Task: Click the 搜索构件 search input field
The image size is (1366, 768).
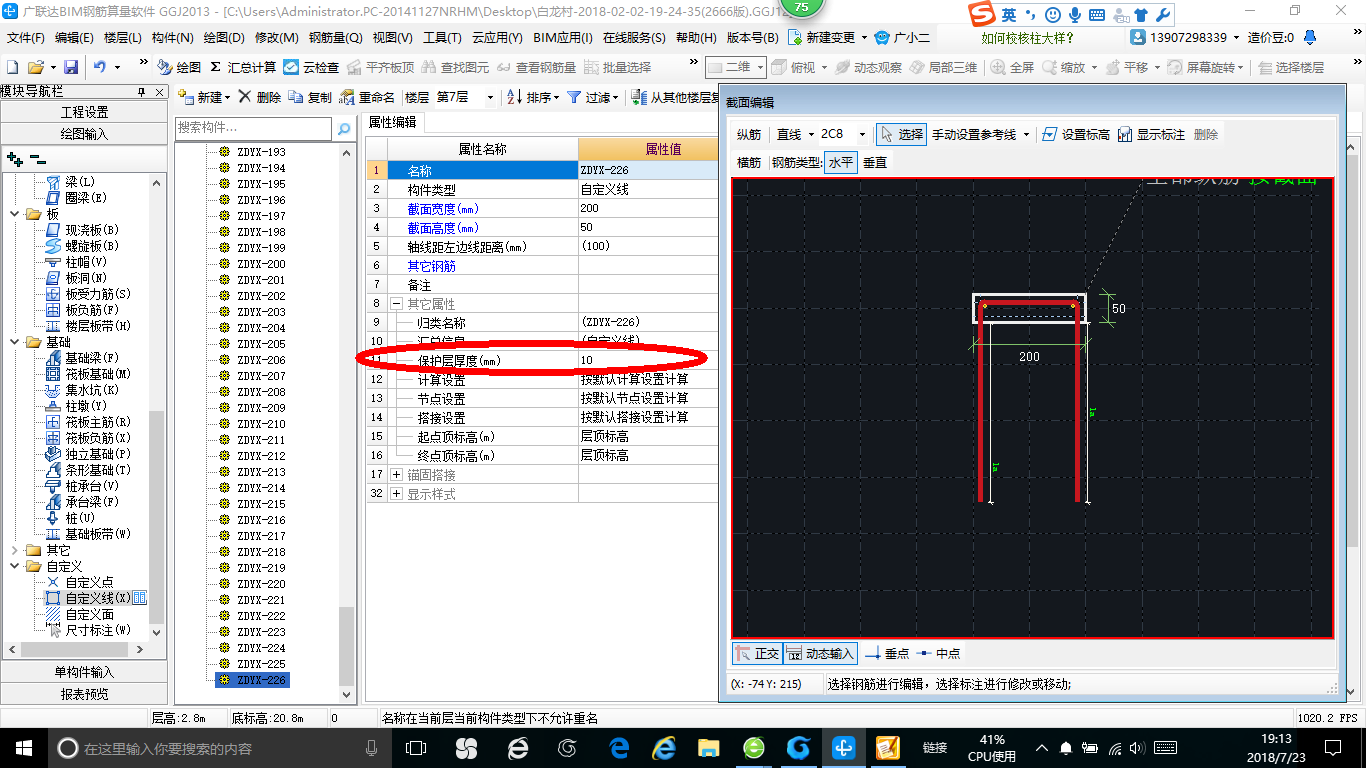Action: (x=253, y=128)
